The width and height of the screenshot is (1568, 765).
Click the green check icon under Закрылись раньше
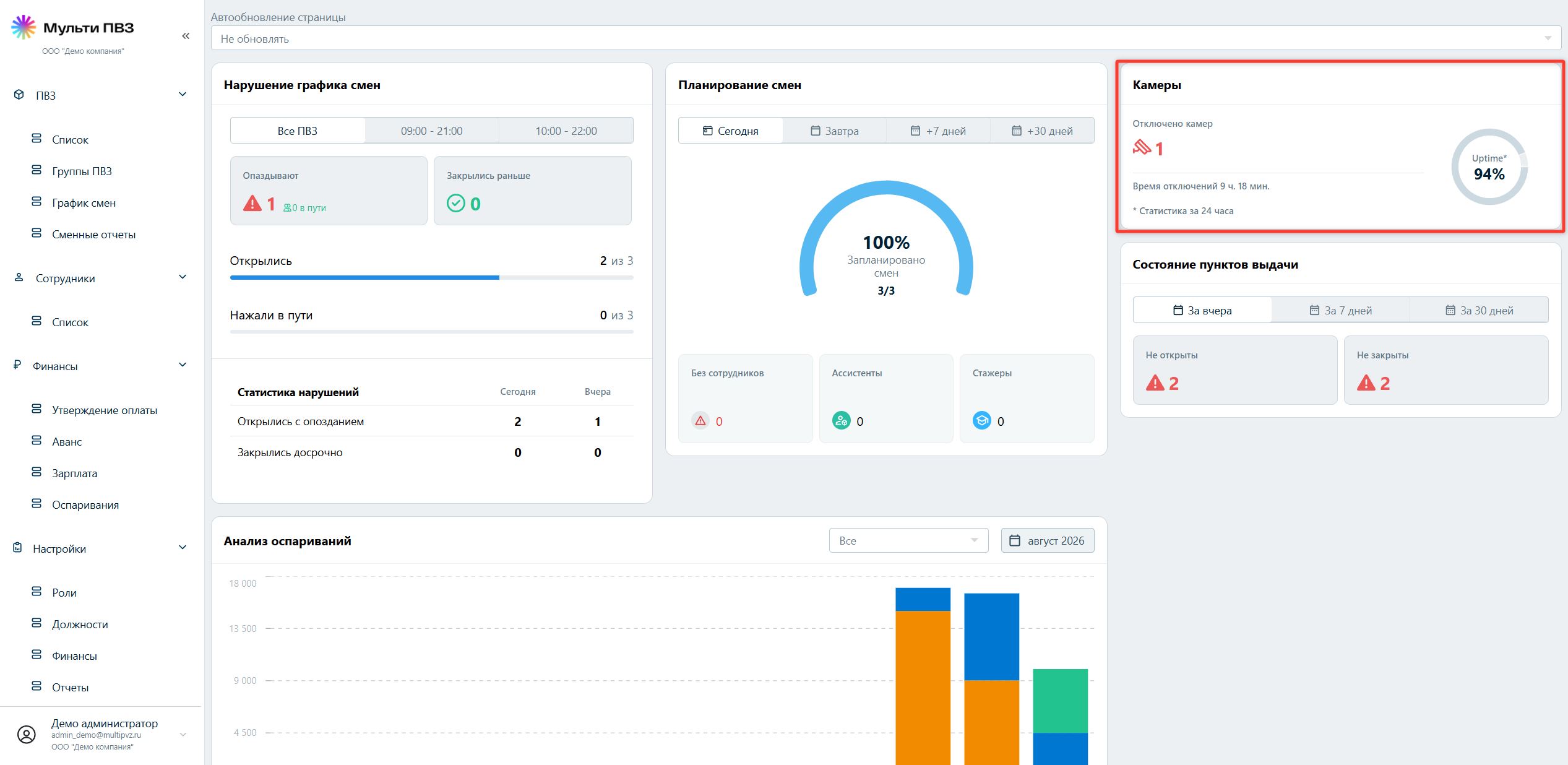tap(456, 203)
